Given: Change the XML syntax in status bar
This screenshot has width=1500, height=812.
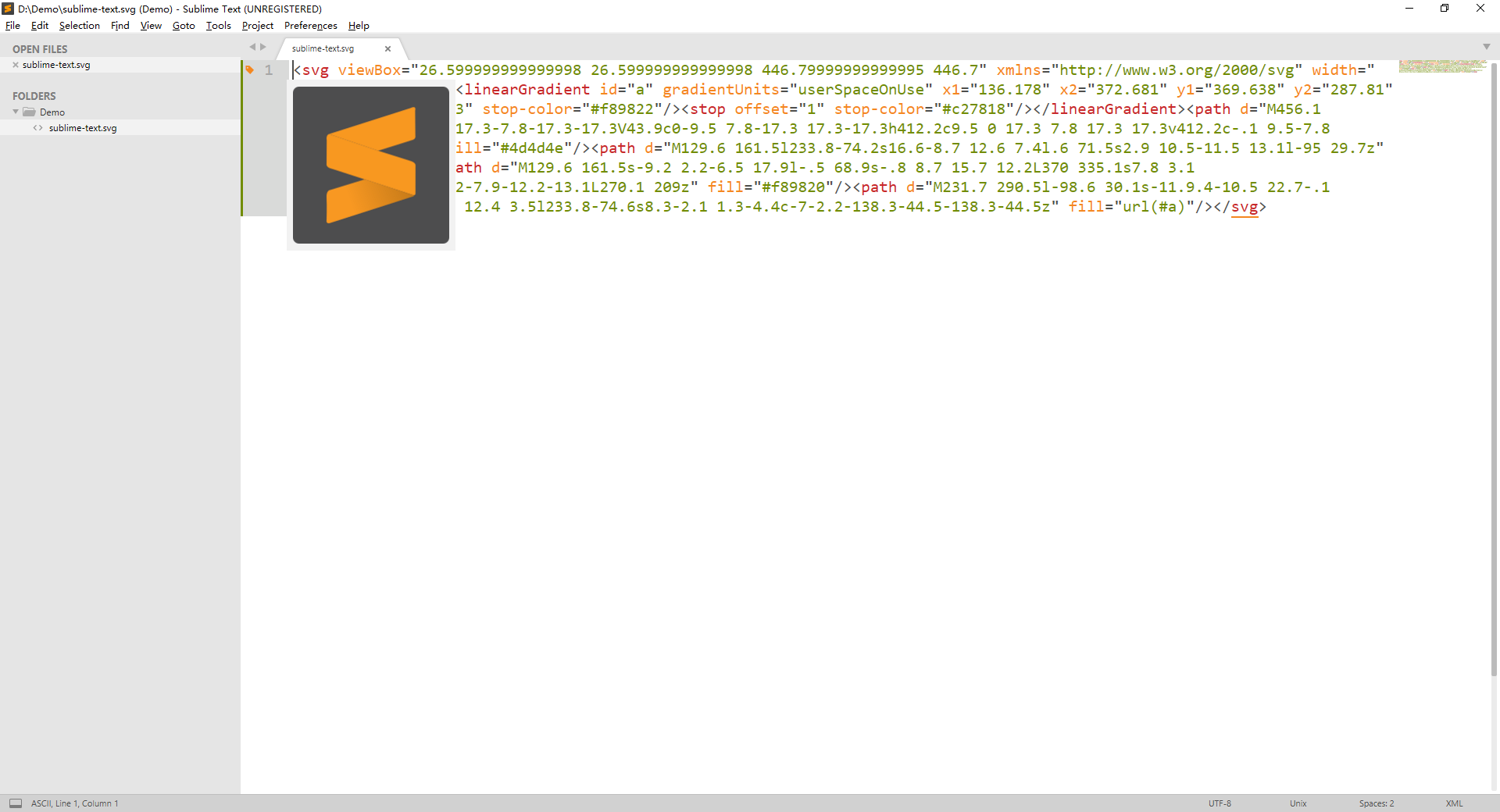Looking at the screenshot, I should tap(1454, 803).
